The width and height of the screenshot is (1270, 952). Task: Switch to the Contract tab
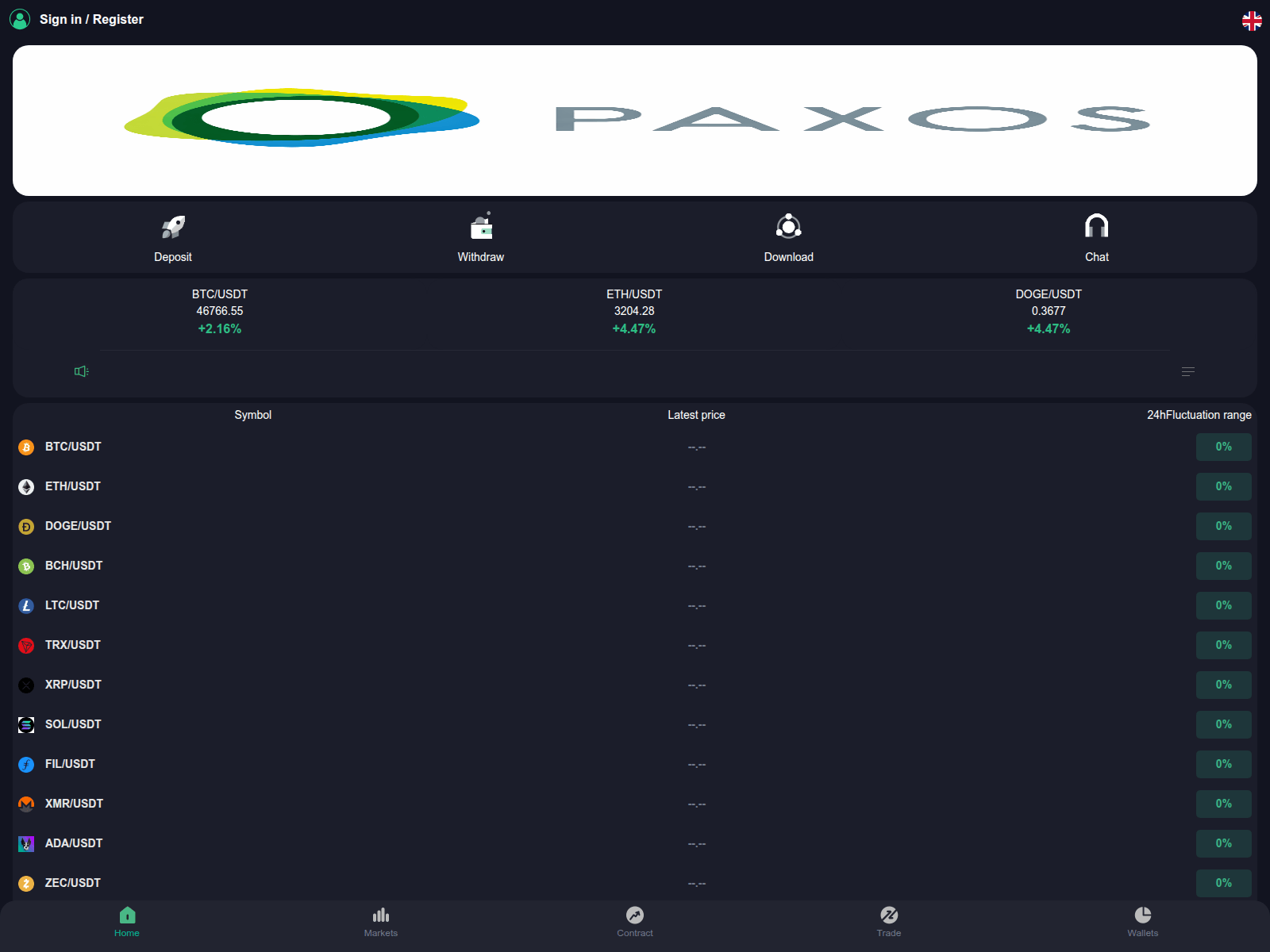[635, 923]
